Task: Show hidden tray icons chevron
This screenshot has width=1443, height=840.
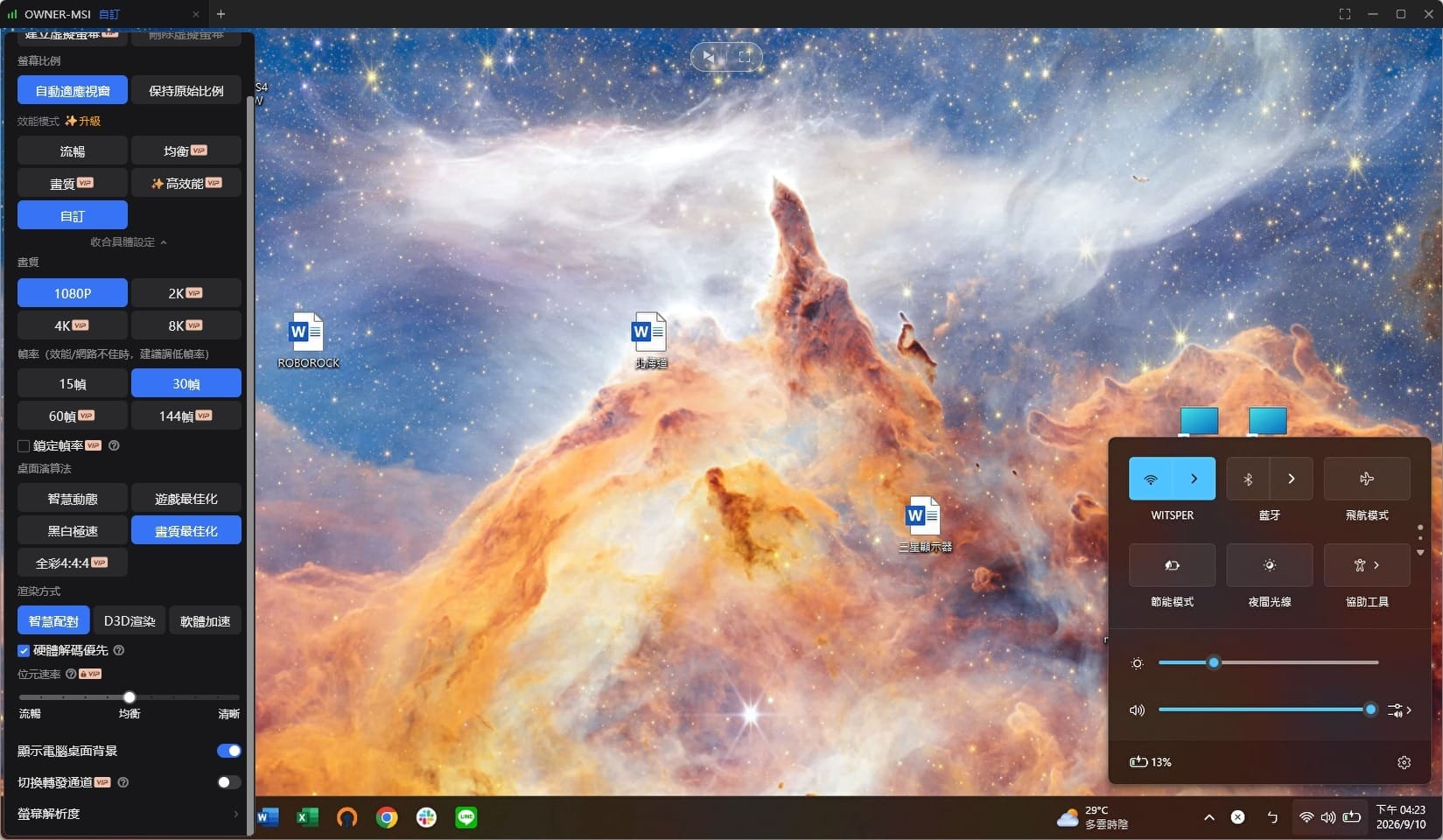Action: [1208, 817]
